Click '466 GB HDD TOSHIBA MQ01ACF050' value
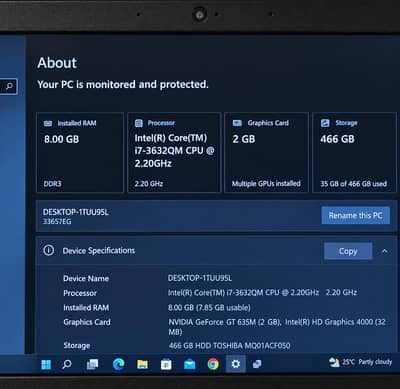This screenshot has height=389, width=400. tap(229, 345)
